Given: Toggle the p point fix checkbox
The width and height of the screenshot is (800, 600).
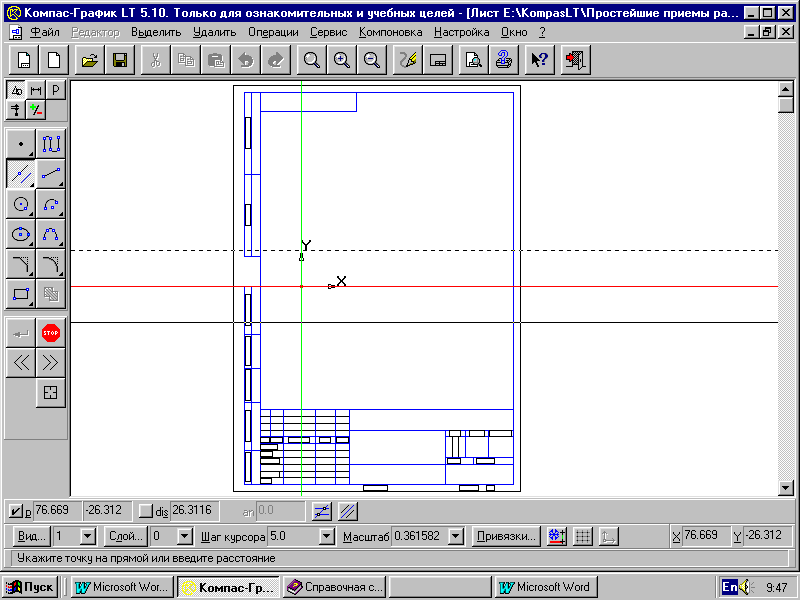Looking at the screenshot, I should tap(16, 511).
